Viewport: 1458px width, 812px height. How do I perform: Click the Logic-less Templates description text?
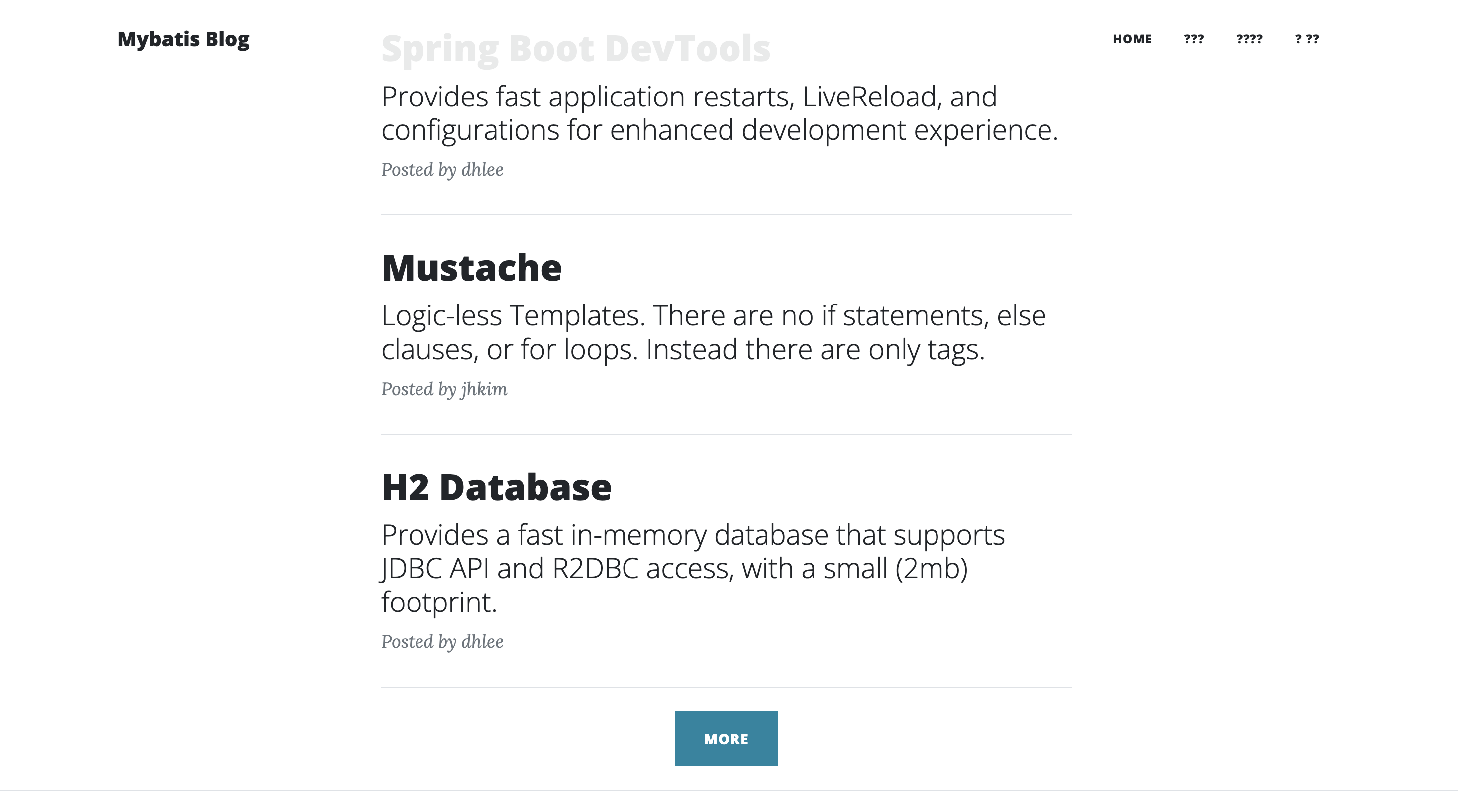pyautogui.click(x=713, y=332)
